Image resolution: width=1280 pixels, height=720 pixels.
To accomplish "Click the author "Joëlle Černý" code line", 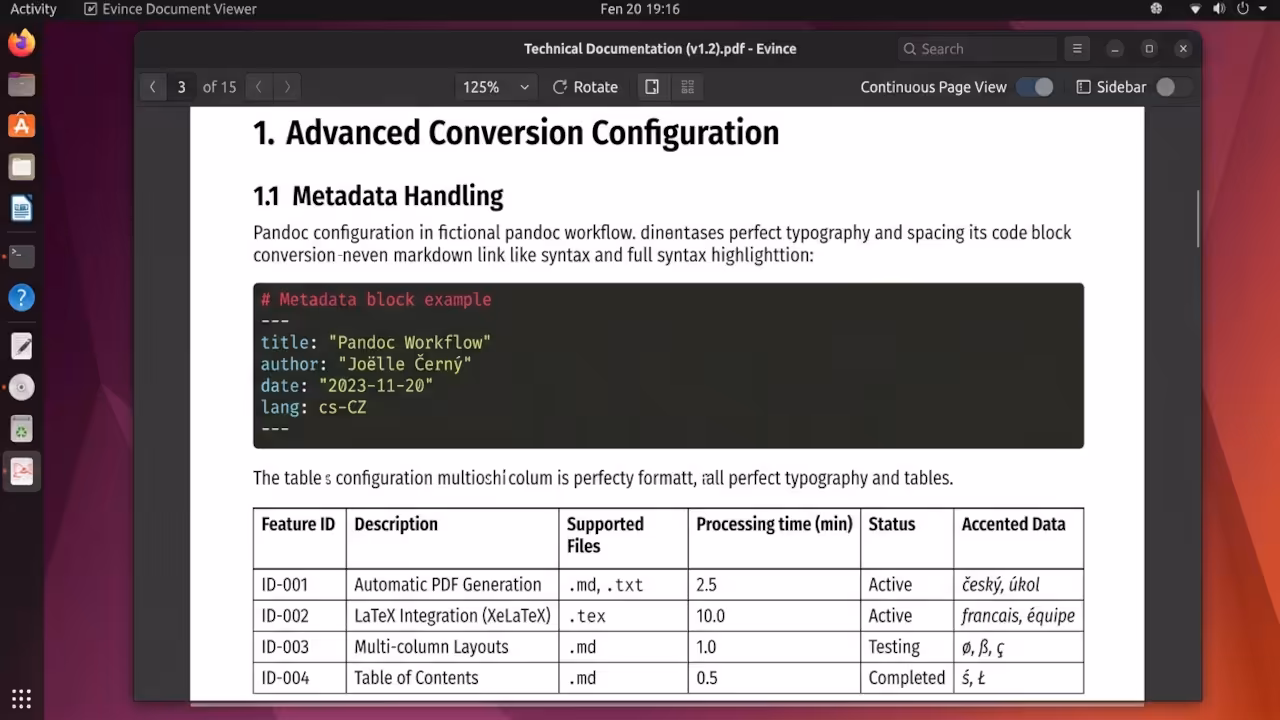I will pyautogui.click(x=366, y=364).
